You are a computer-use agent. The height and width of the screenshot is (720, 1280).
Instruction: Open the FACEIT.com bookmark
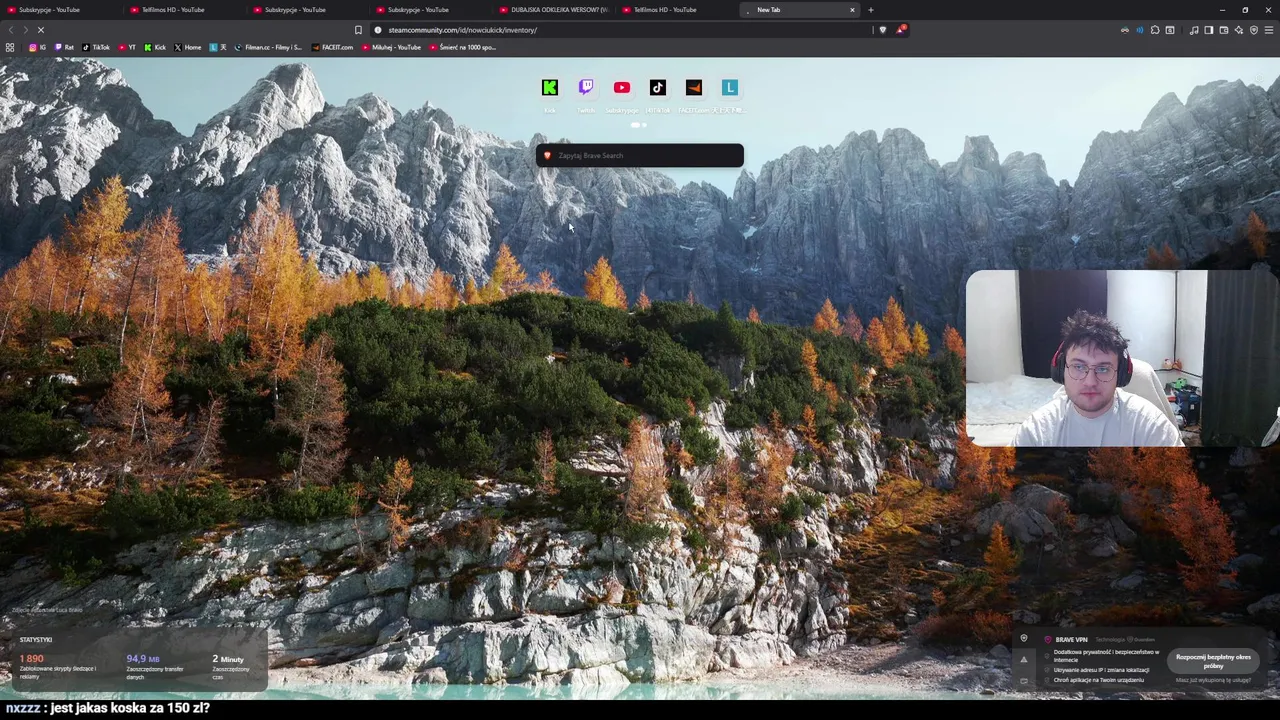(332, 47)
